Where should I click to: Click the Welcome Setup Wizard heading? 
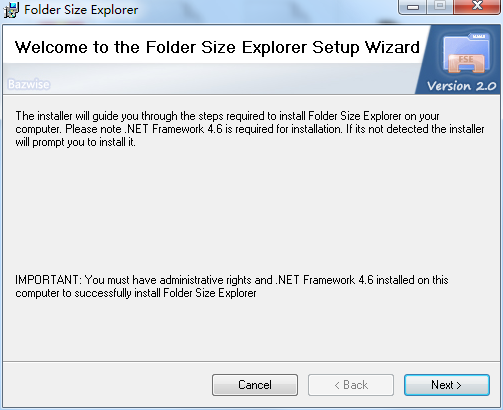coord(217,47)
